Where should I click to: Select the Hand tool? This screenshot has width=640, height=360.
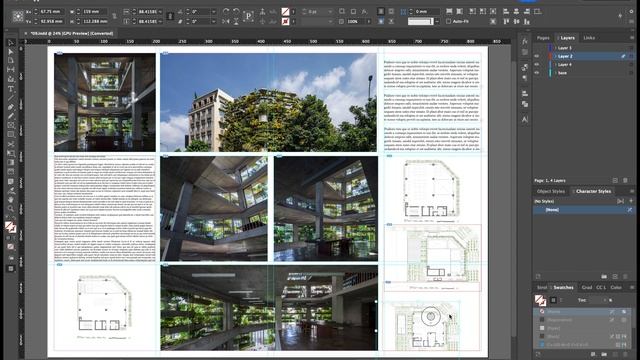coord(11,200)
